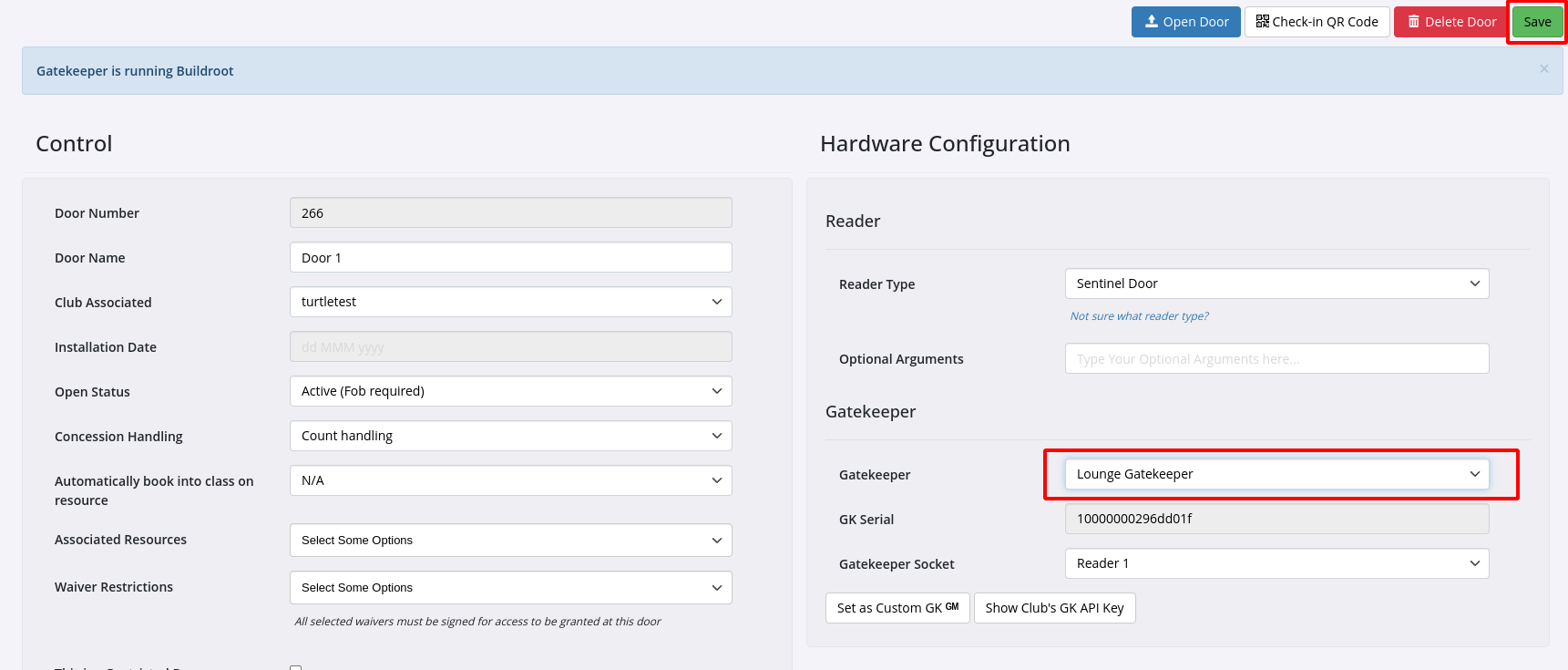Expand the Club Associated dropdown
The width and height of the screenshot is (1568, 670).
pos(510,302)
